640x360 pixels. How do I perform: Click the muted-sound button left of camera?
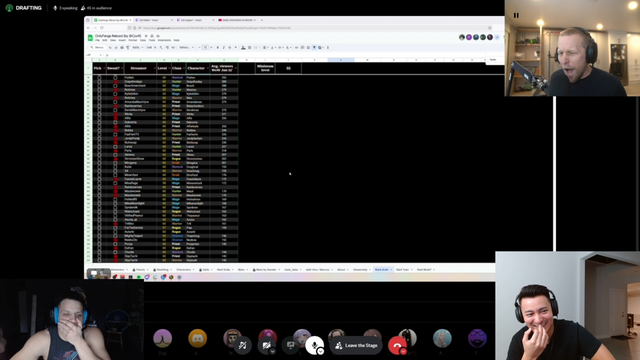click(x=242, y=345)
